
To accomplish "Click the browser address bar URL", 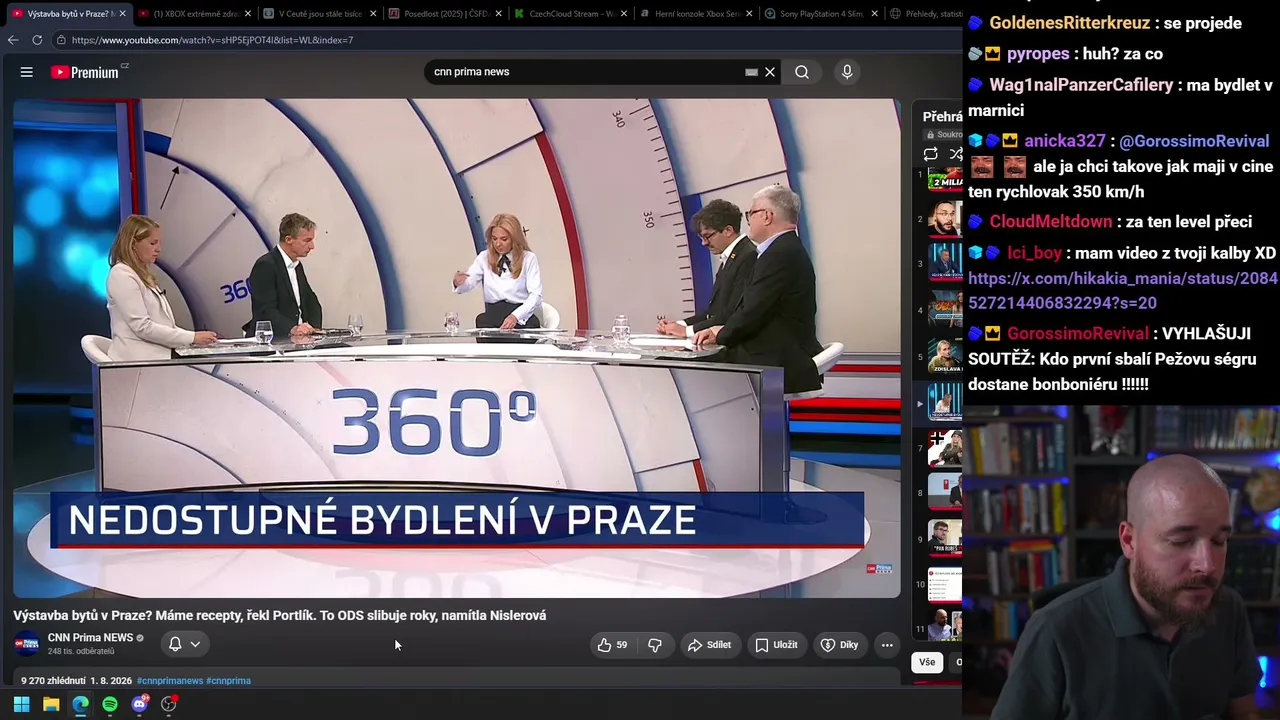I will (x=212, y=40).
